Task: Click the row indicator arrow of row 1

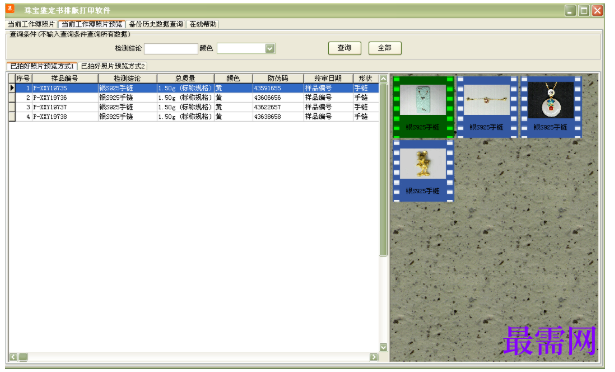Action: point(12,88)
